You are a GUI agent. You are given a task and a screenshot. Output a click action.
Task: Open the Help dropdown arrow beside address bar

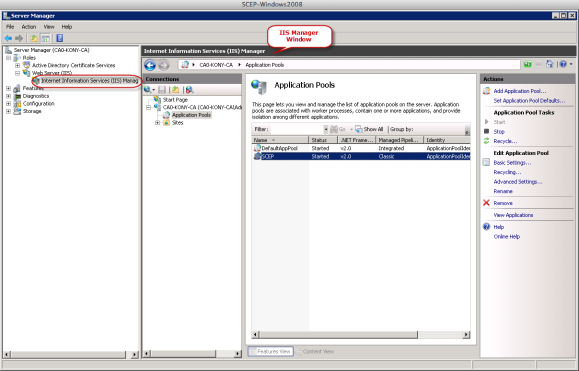point(571,65)
